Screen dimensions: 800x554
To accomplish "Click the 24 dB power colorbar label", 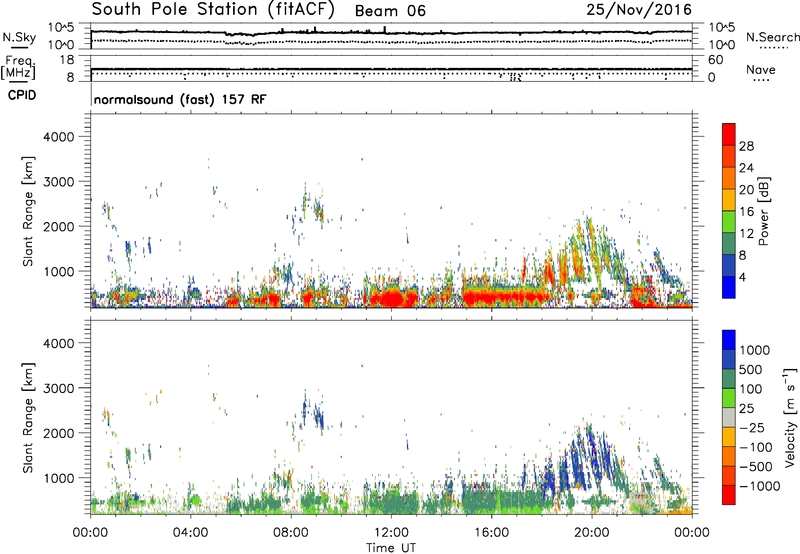I will pyautogui.click(x=746, y=168).
